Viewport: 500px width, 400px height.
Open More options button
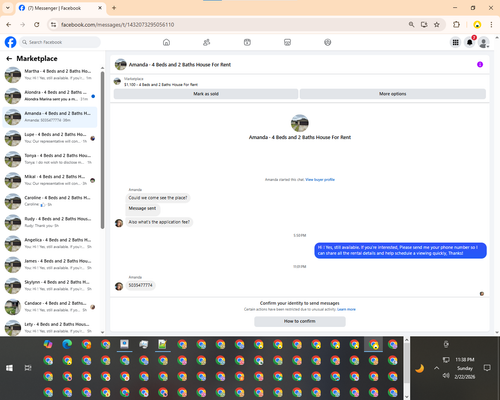click(x=393, y=94)
